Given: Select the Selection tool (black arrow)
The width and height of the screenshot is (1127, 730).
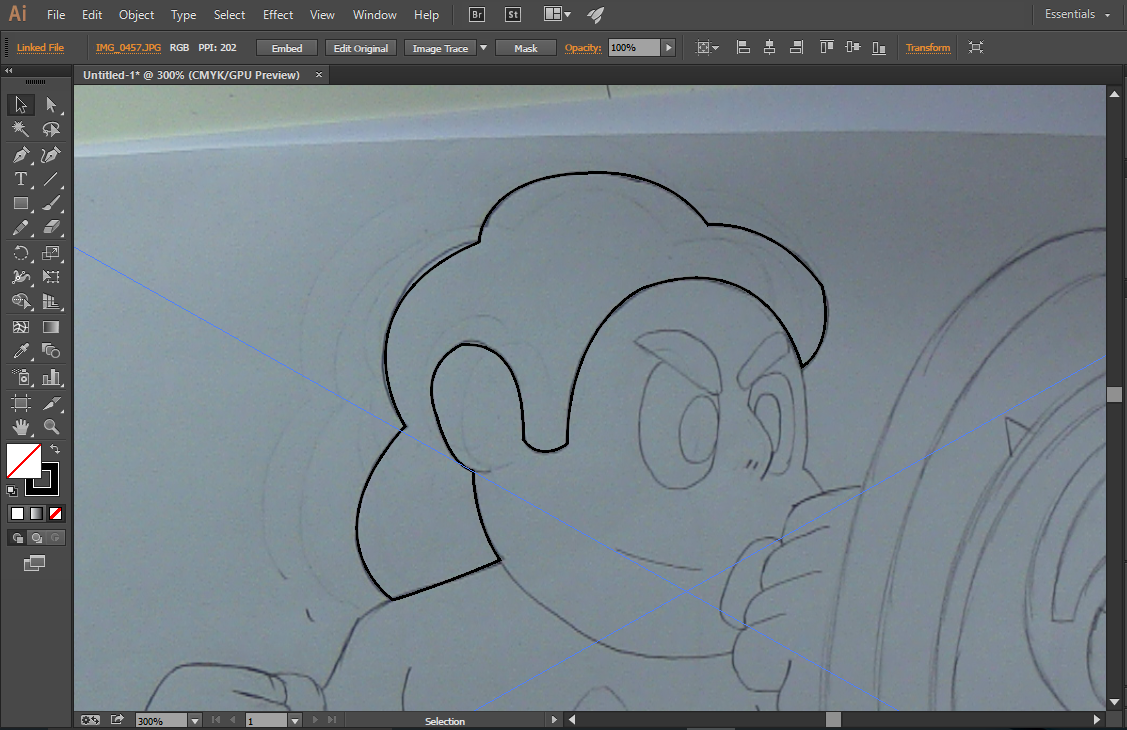Looking at the screenshot, I should pyautogui.click(x=21, y=105).
